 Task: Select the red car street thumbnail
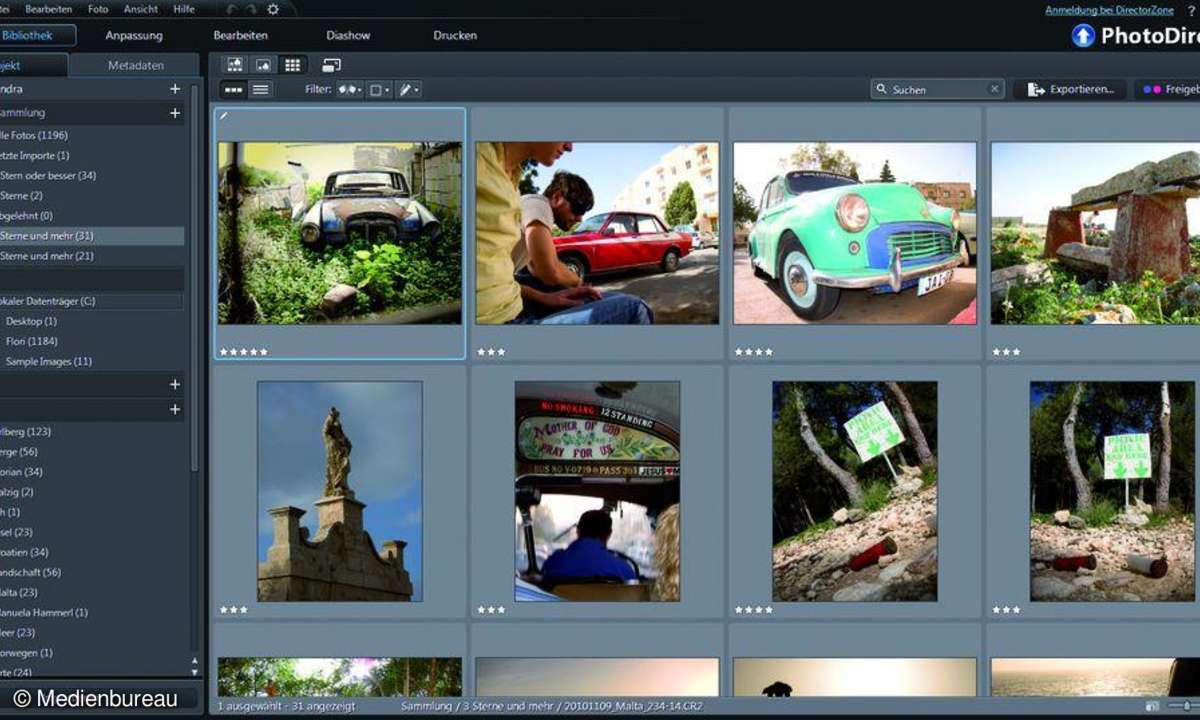(597, 233)
